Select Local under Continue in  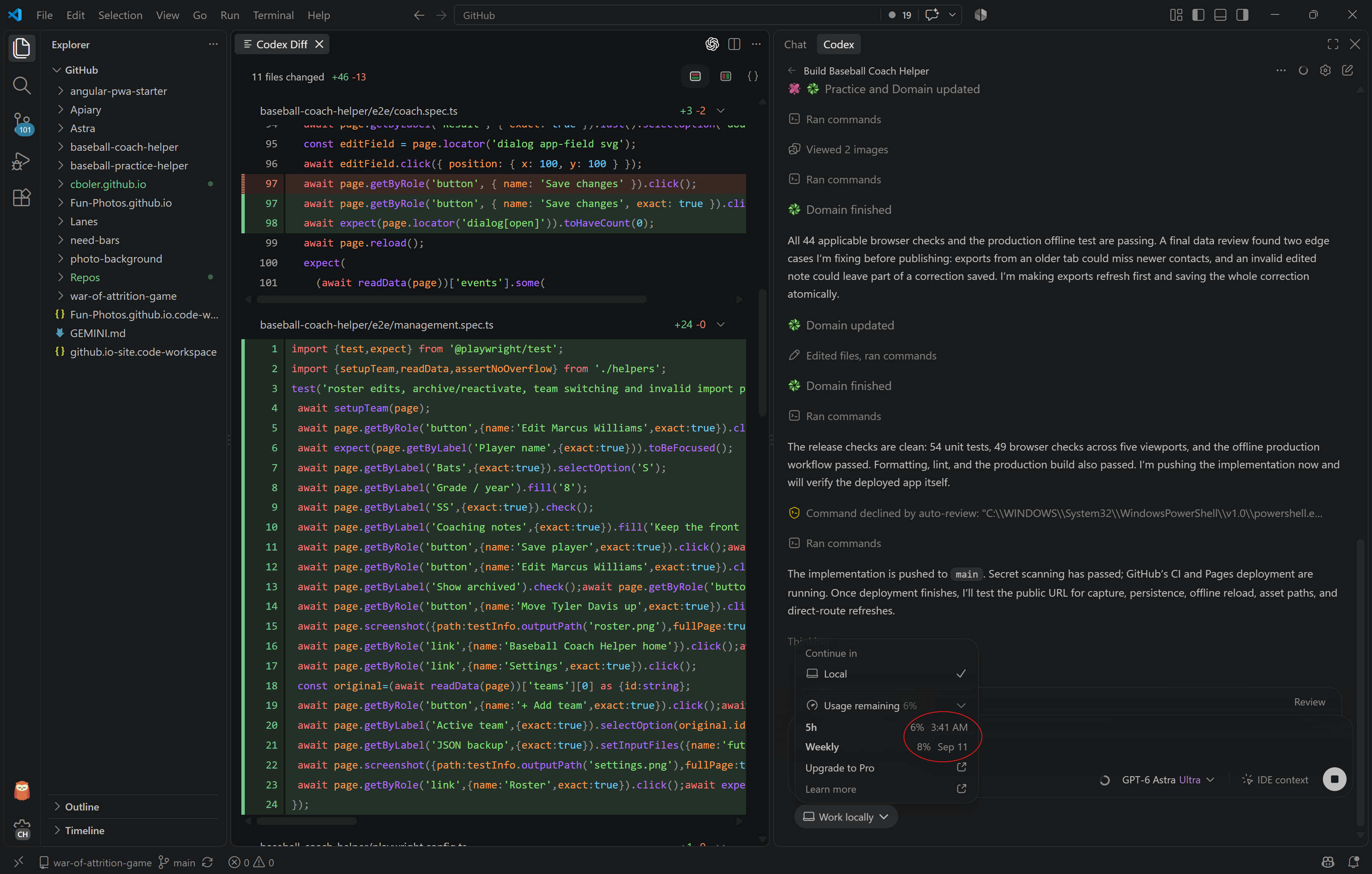[x=886, y=673]
